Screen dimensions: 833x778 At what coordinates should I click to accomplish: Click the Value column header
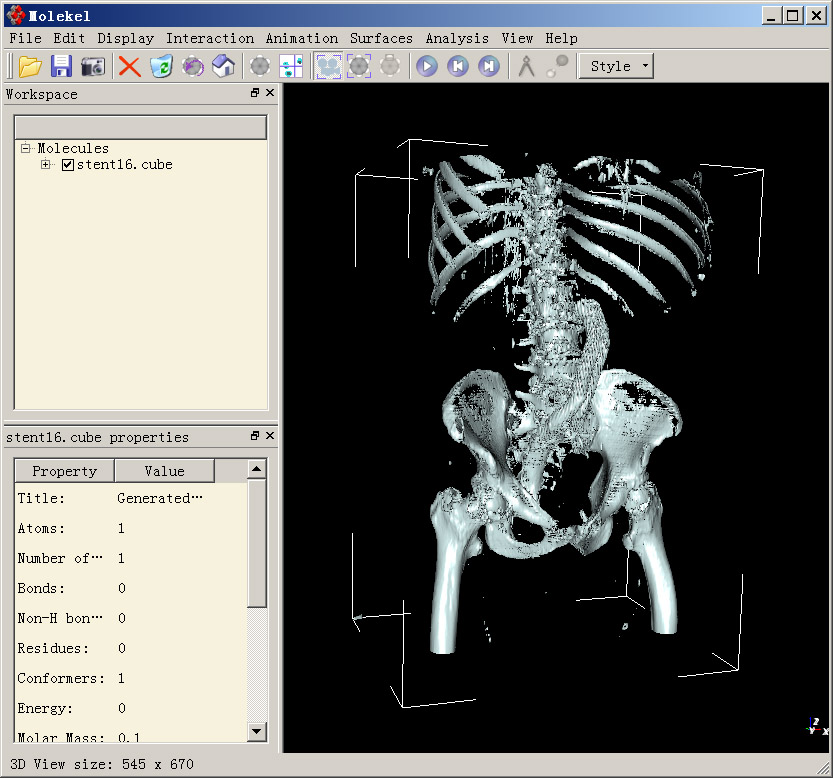[165, 471]
